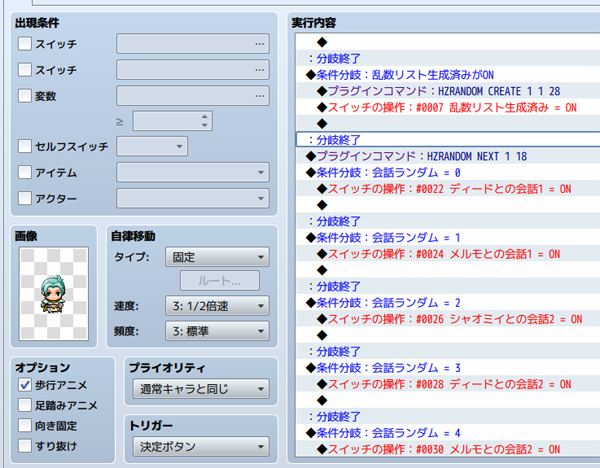Enable the アクター condition checkbox
Image resolution: width=600 pixels, height=468 pixels.
pos(25,198)
